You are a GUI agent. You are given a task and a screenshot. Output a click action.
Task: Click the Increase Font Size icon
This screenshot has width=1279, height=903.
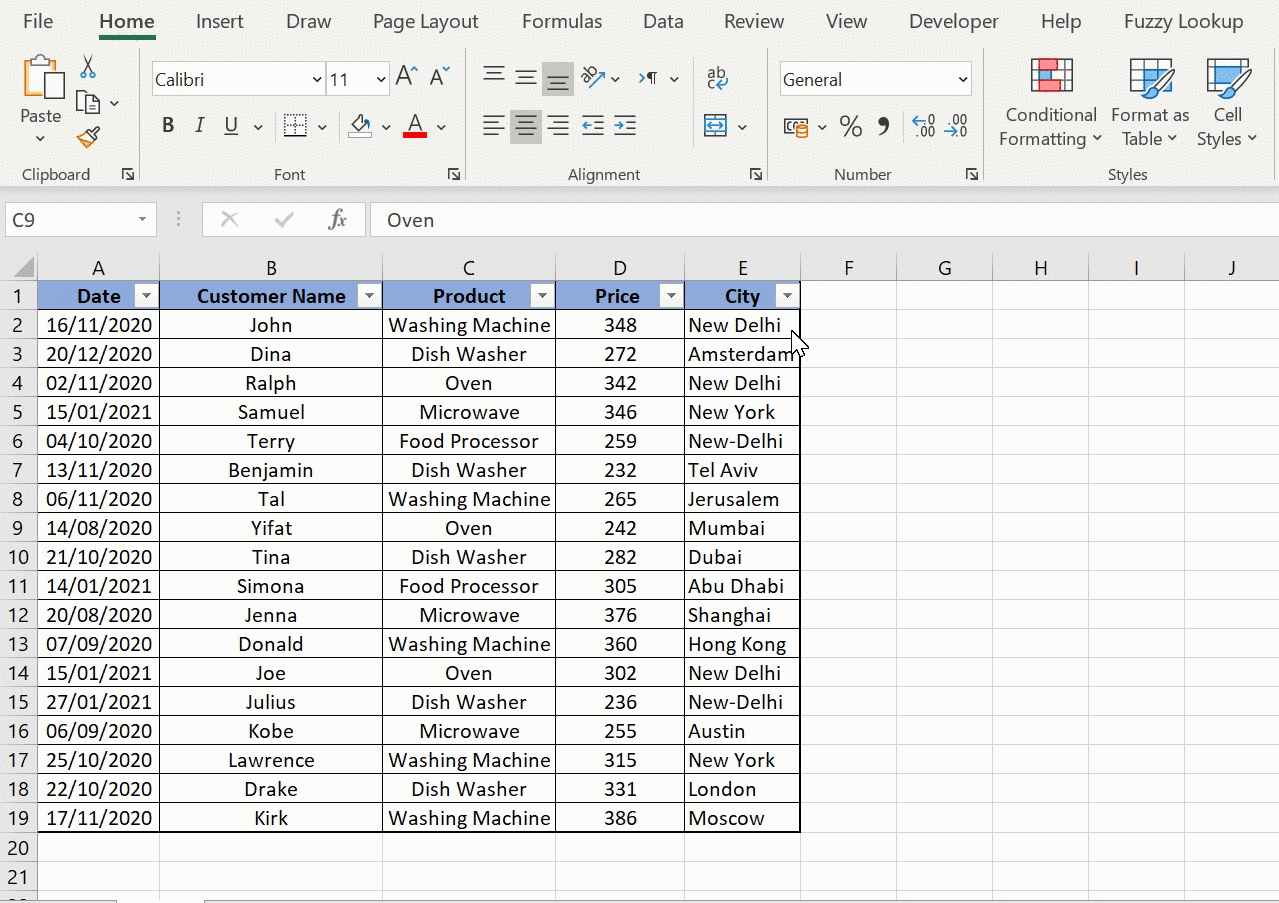click(406, 77)
